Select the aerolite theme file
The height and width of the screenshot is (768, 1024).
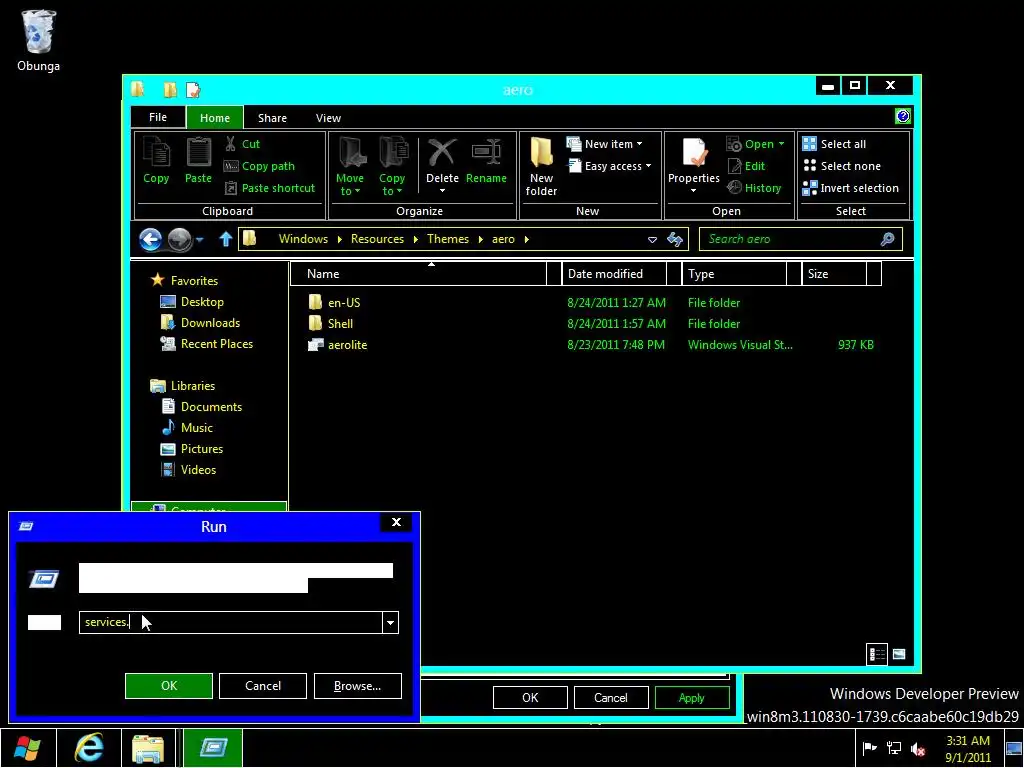tap(338, 345)
